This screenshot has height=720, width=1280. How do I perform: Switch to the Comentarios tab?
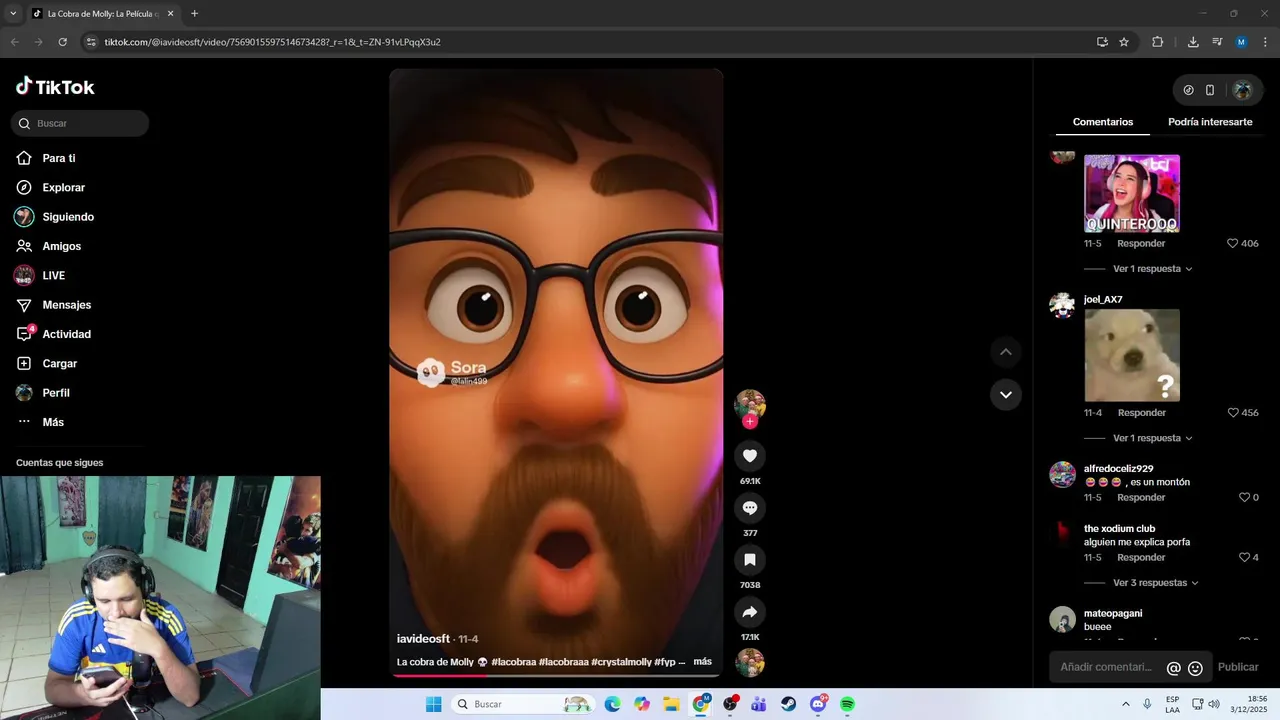(x=1103, y=122)
